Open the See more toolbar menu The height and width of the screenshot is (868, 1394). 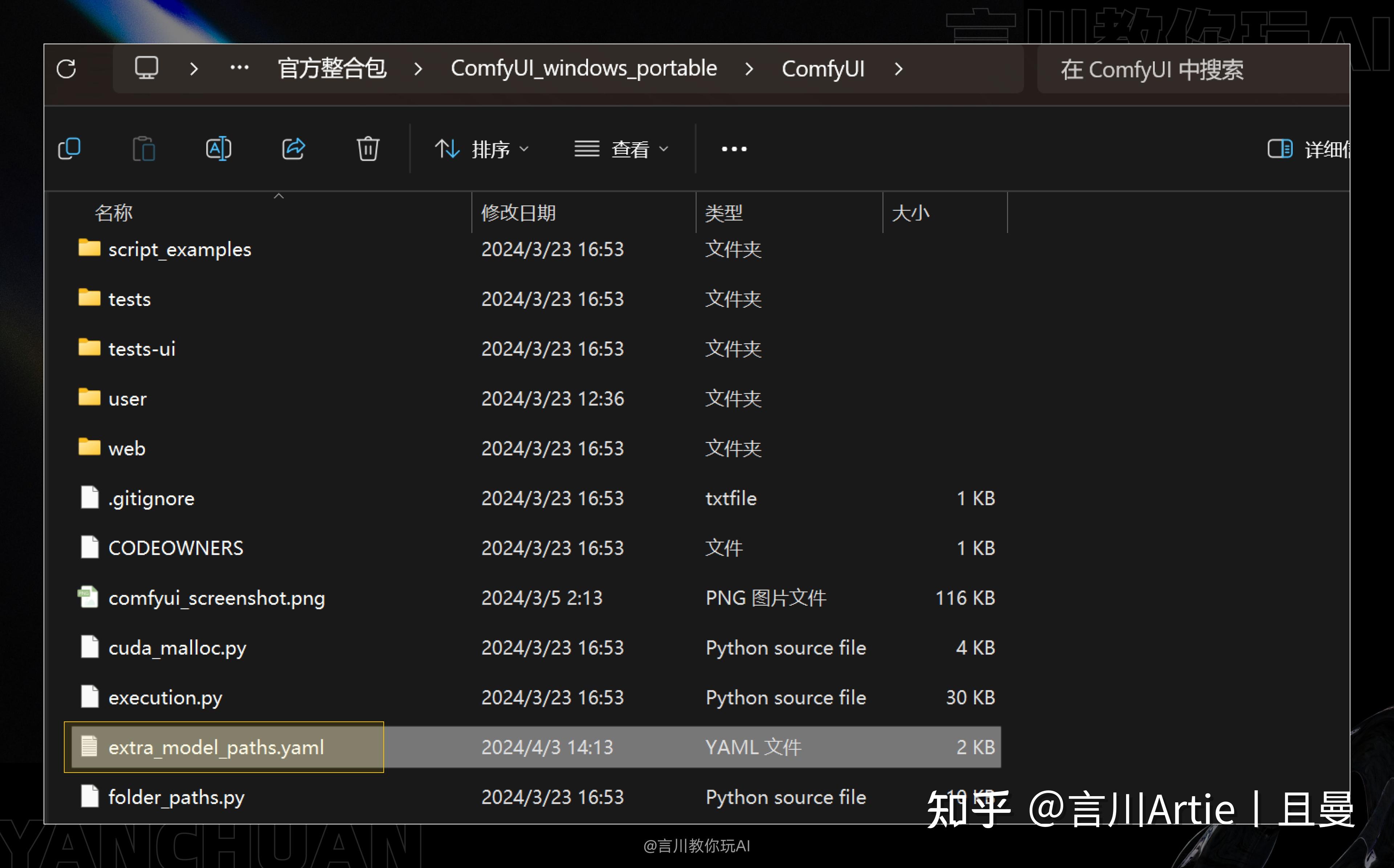click(x=733, y=149)
